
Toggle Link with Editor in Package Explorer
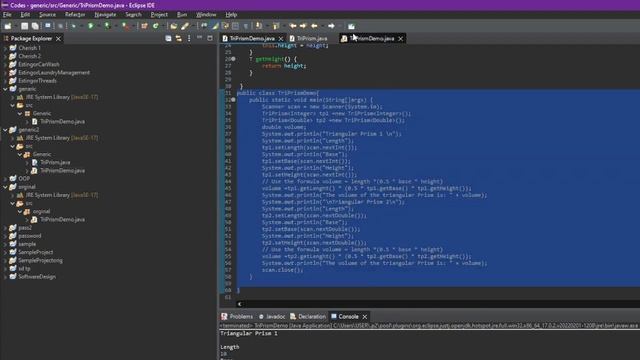pyautogui.click(x=178, y=38)
